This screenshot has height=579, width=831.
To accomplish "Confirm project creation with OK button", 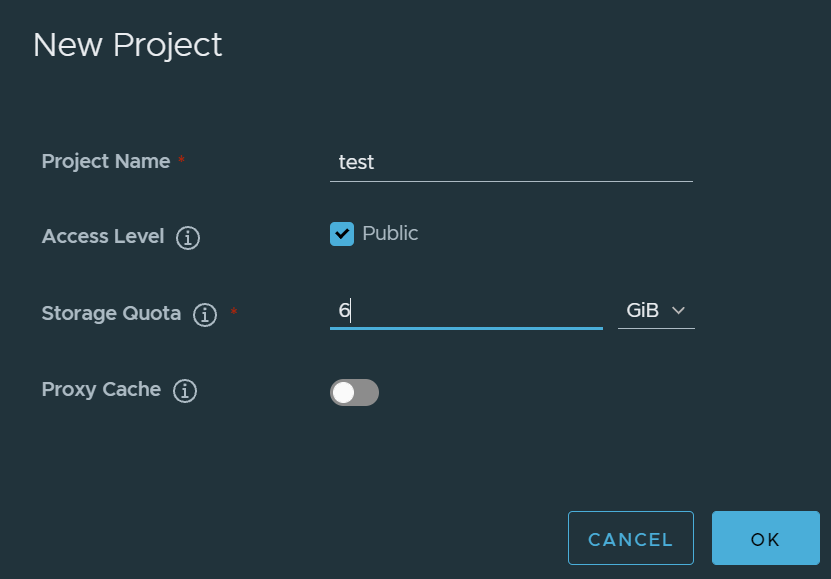I will 765,539.
